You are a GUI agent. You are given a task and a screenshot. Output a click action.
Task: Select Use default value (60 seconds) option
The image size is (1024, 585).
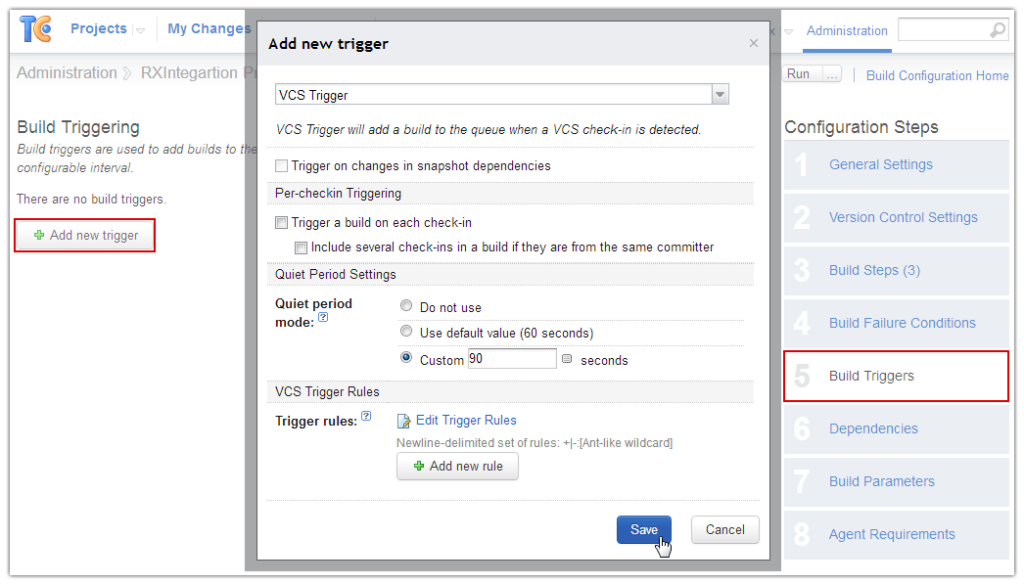pos(406,331)
